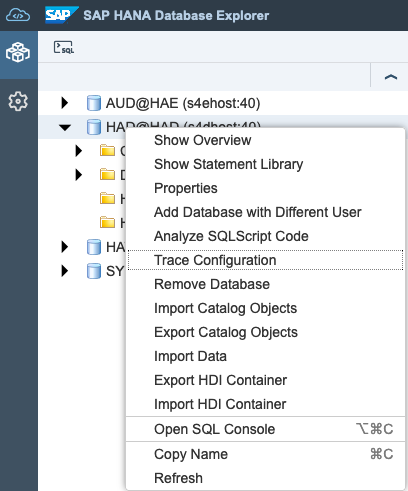The image size is (408, 491).
Task: Select the AUD@HAE (s4ehost:40) tree entry
Action: 183,103
